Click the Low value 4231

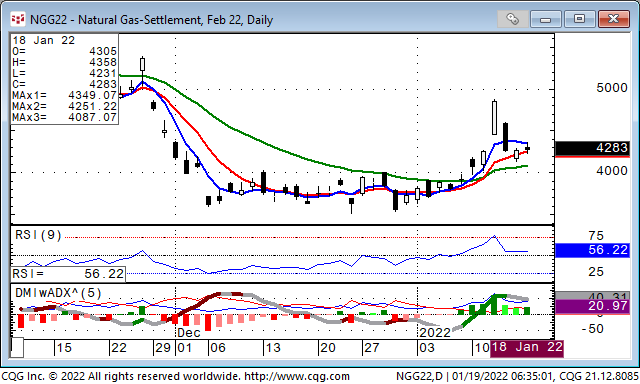pyautogui.click(x=103, y=73)
